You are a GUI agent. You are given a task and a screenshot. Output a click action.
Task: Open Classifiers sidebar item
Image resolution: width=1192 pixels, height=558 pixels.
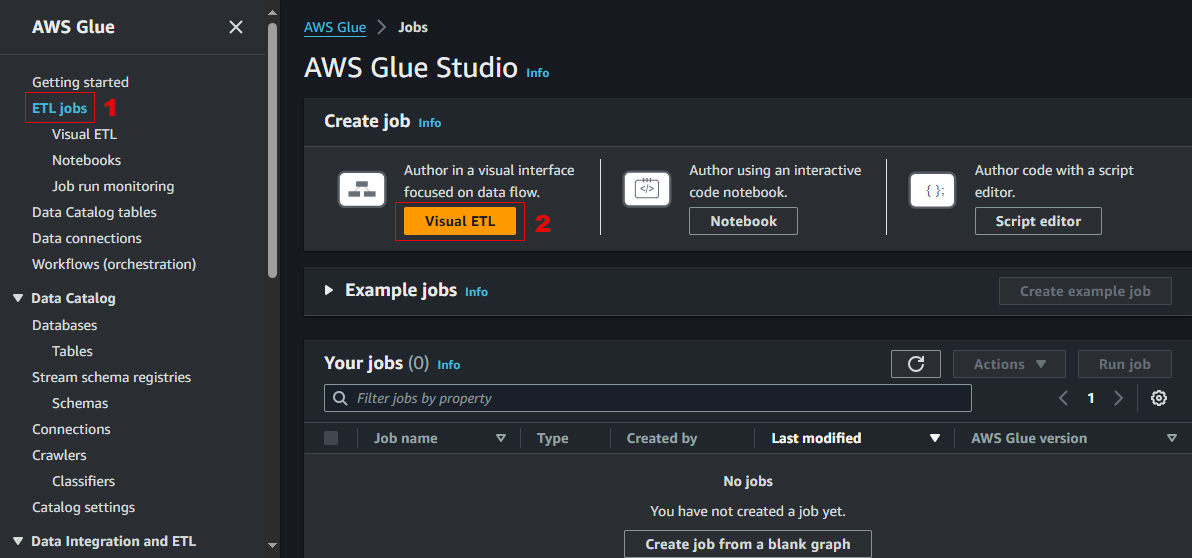84,481
